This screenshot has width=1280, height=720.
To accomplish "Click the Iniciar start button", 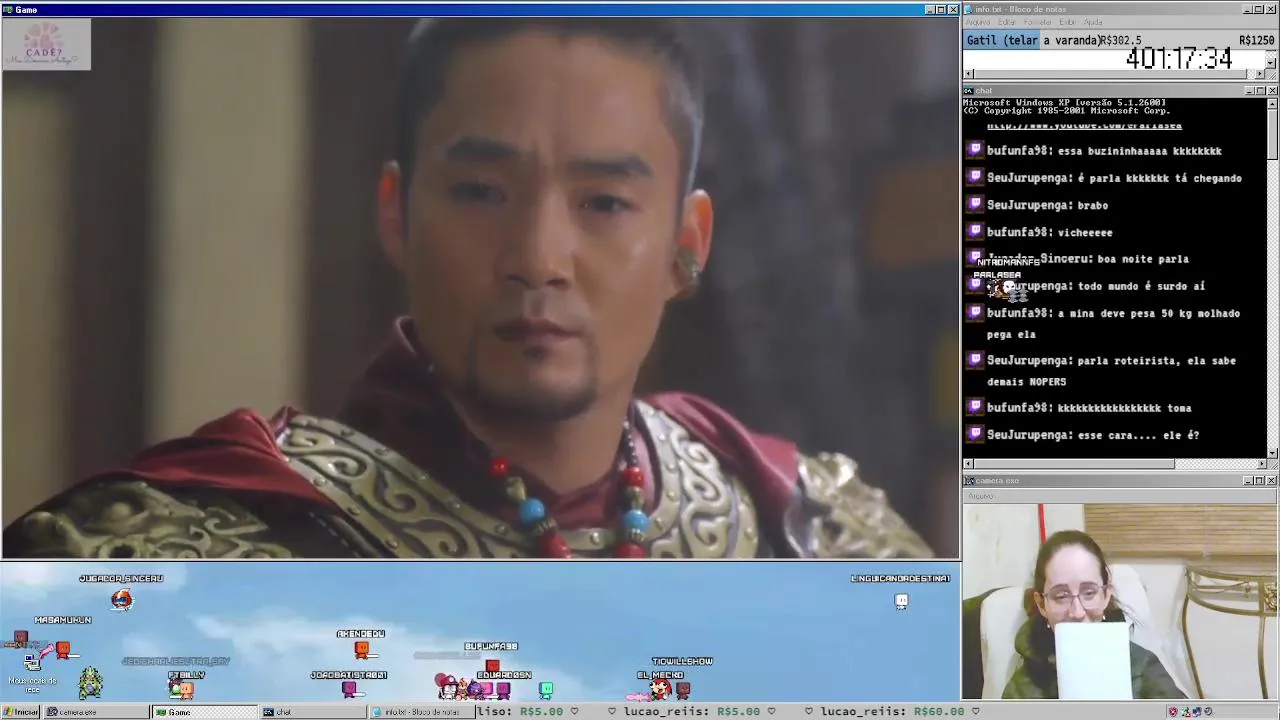I will pos(21,712).
